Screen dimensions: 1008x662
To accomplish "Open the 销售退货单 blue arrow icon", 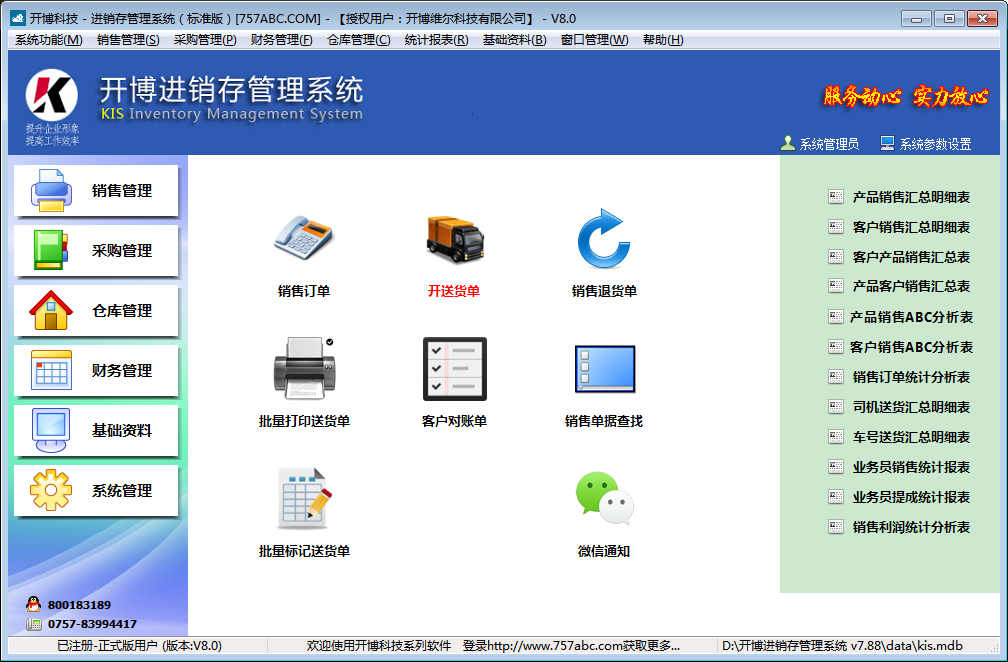I will tap(604, 238).
